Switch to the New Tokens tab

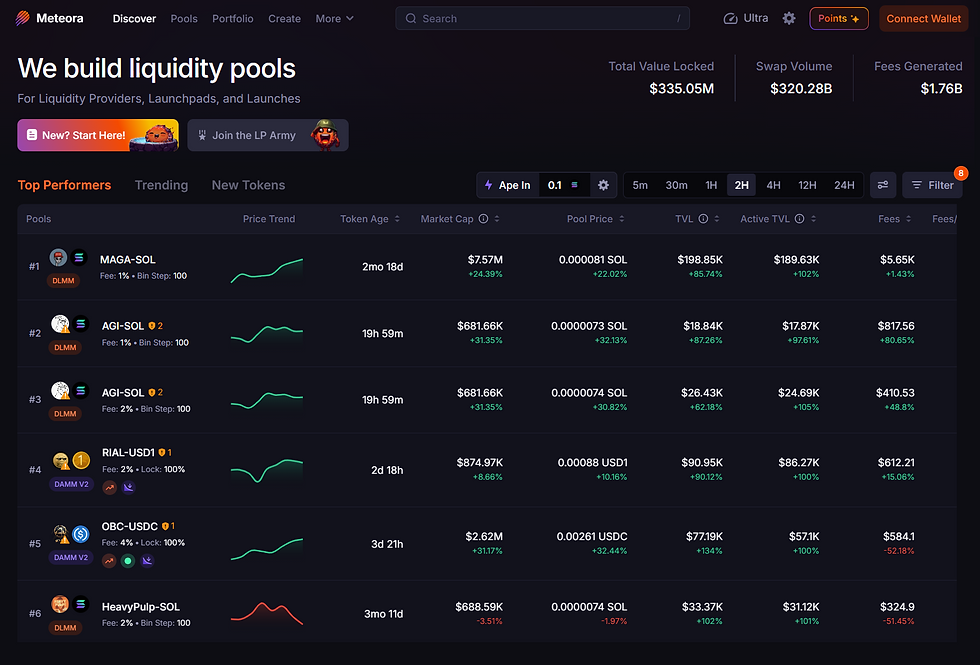(248, 185)
